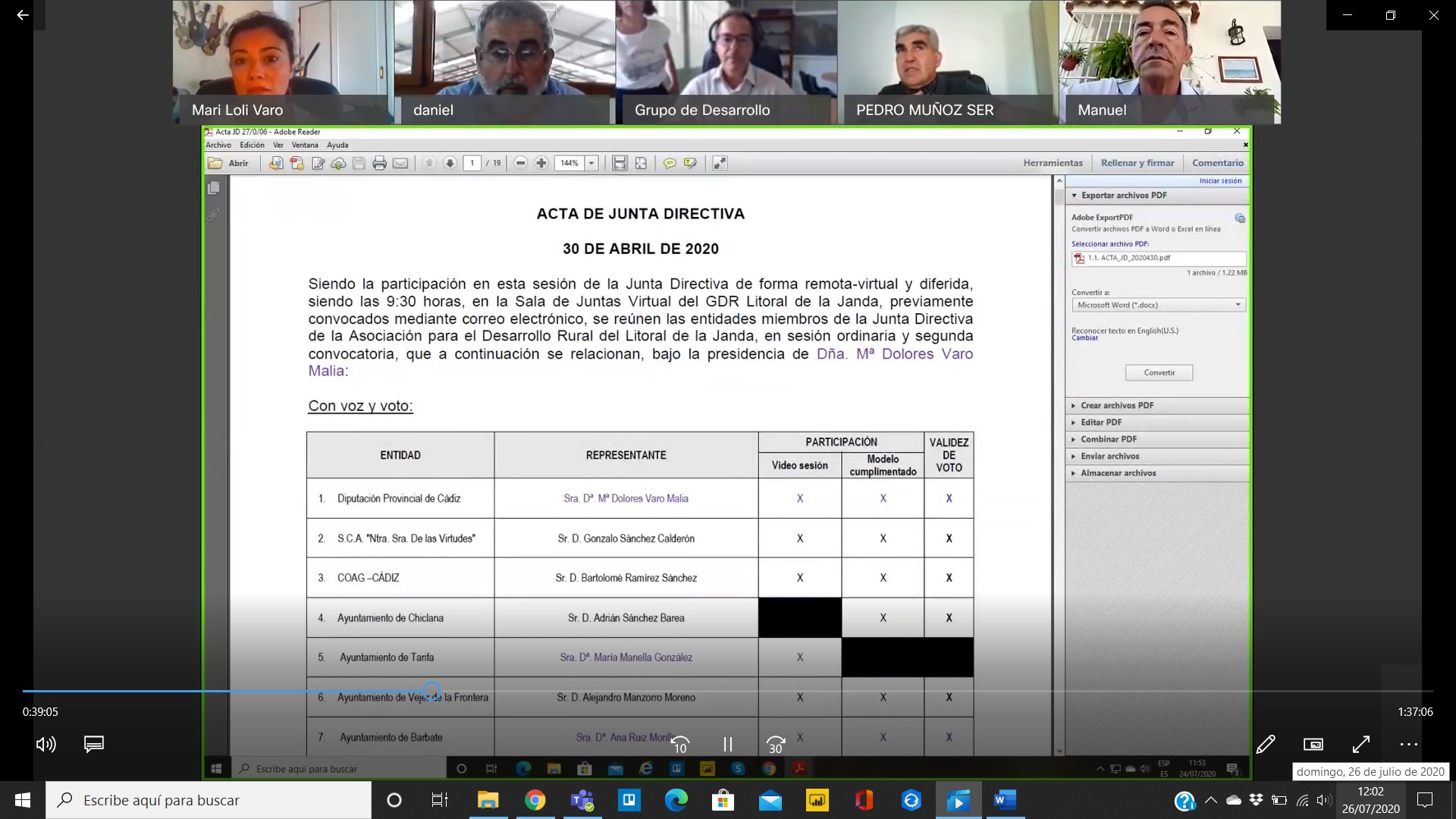
Task: Click the email envelope icon in Adobe Reader toolbar
Action: [400, 163]
